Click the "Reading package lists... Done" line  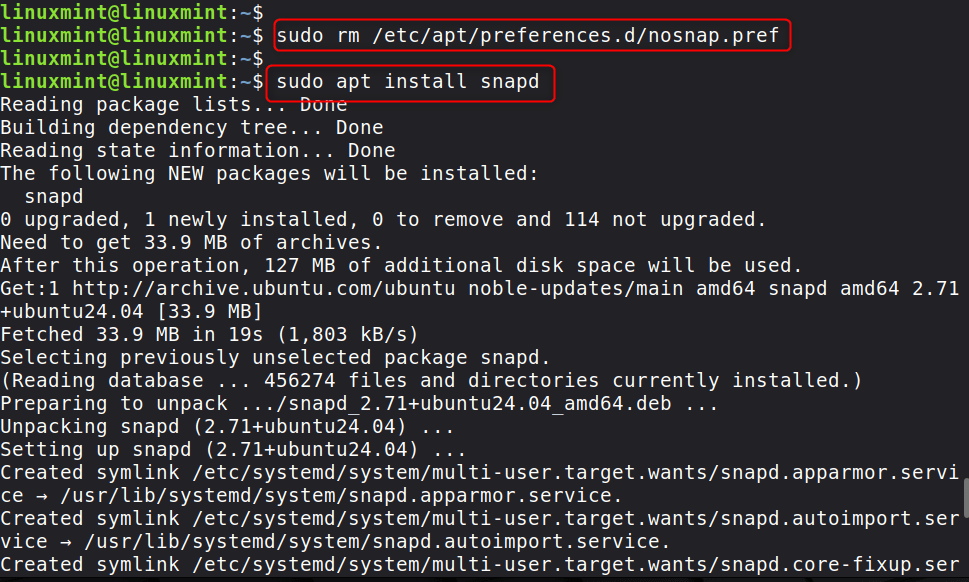174,105
